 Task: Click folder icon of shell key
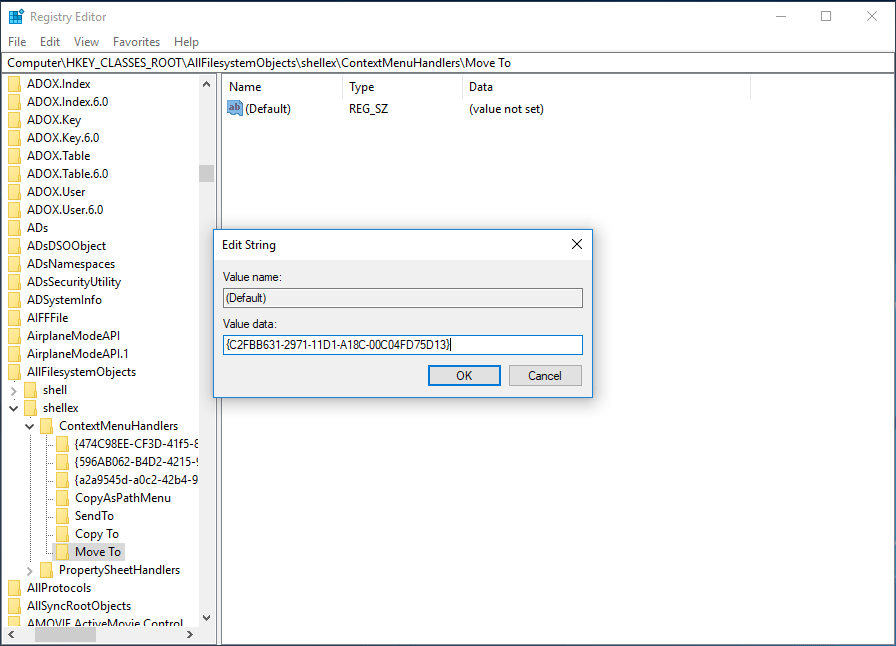pos(31,390)
